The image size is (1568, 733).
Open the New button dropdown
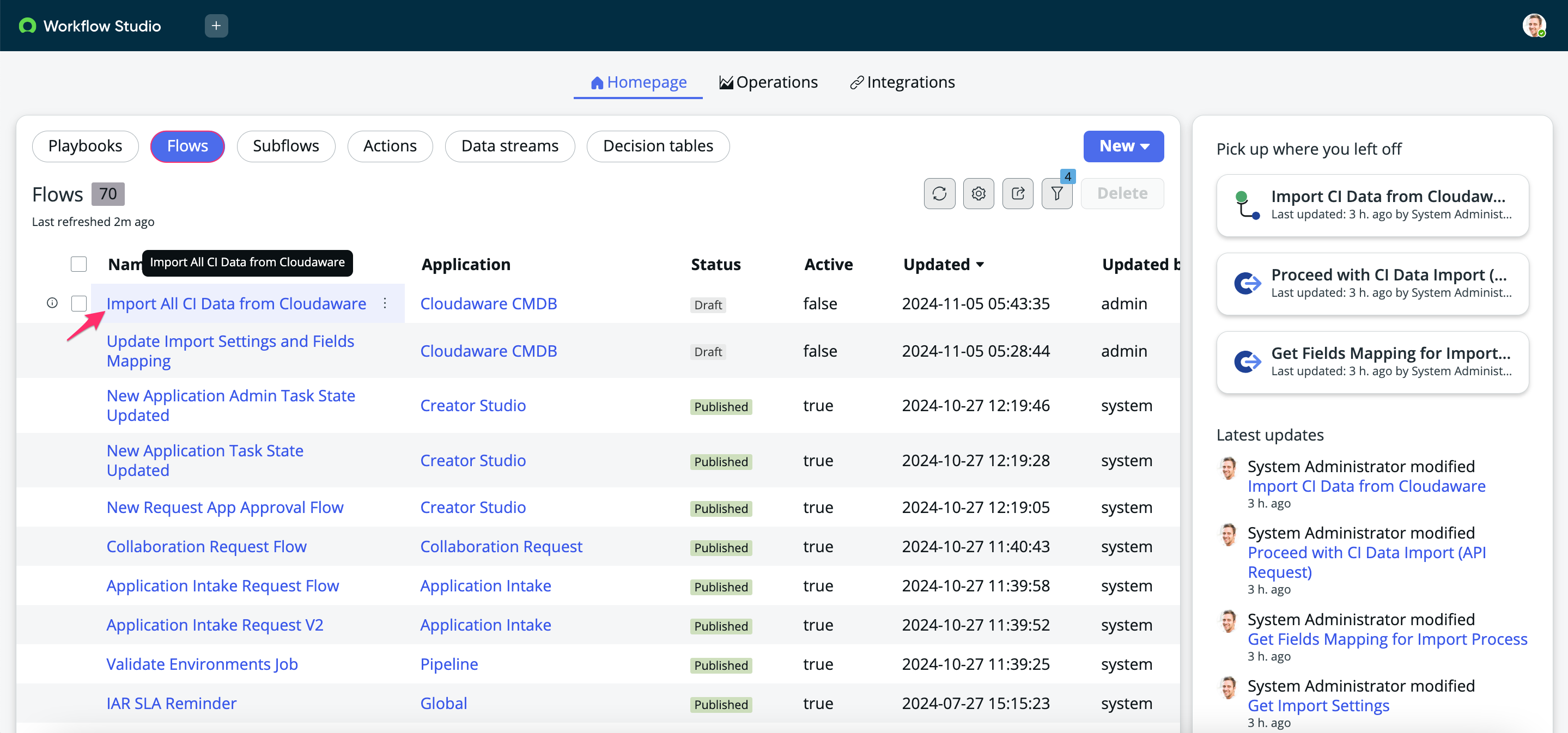point(1123,146)
